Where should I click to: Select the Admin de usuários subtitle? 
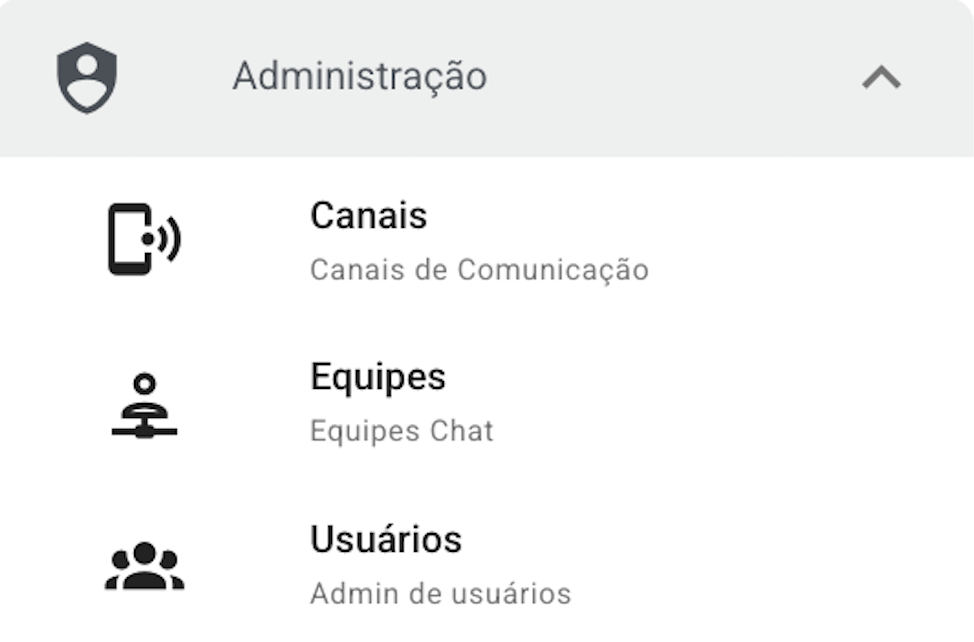point(440,594)
